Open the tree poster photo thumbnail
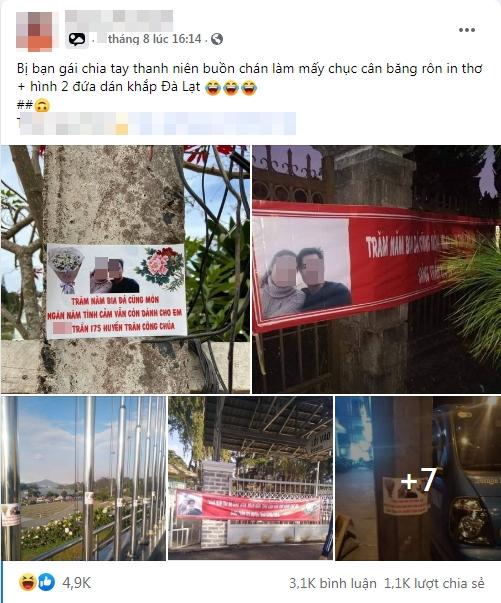The height and width of the screenshot is (603, 501). coord(125,269)
